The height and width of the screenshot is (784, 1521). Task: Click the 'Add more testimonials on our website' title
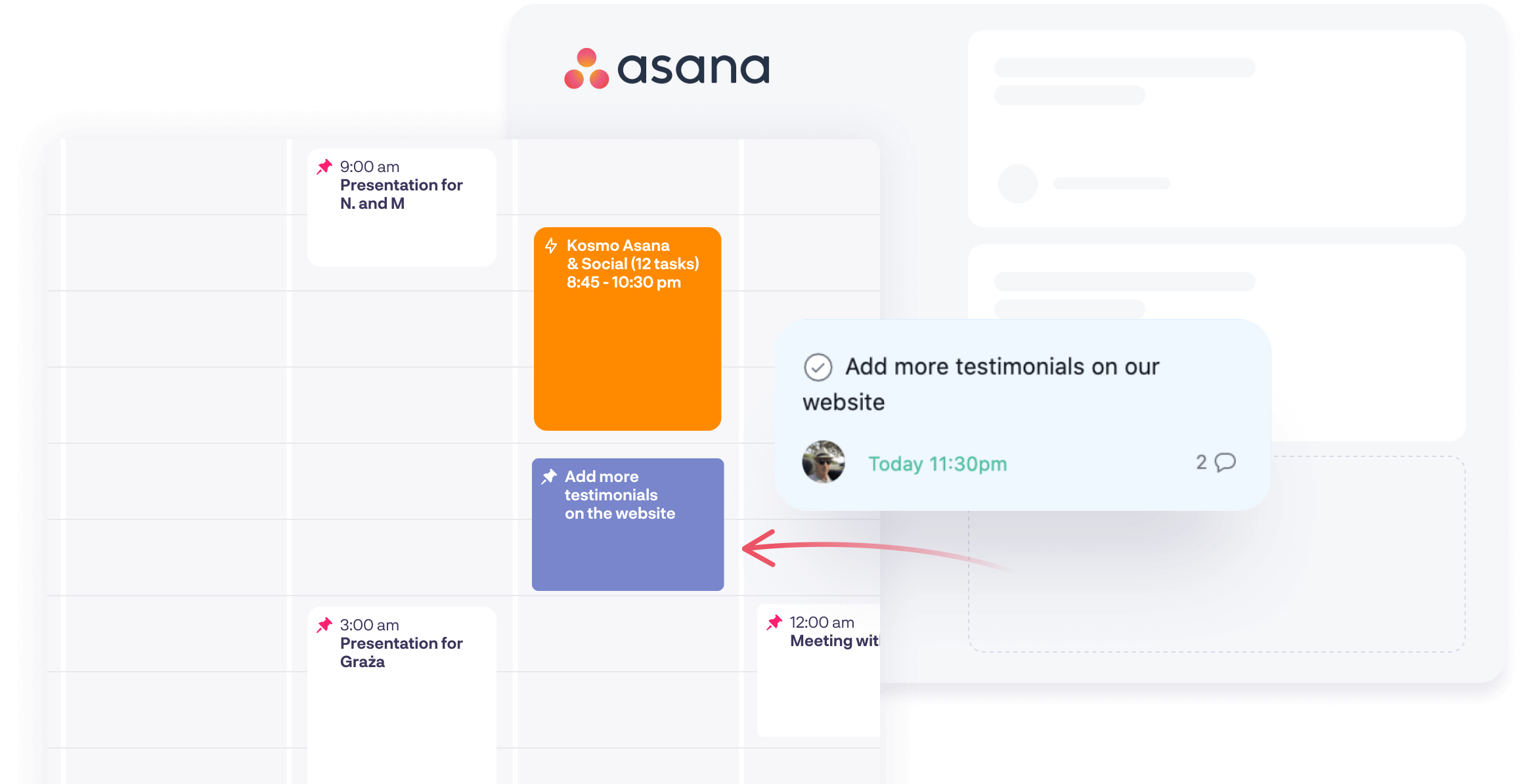(x=981, y=384)
